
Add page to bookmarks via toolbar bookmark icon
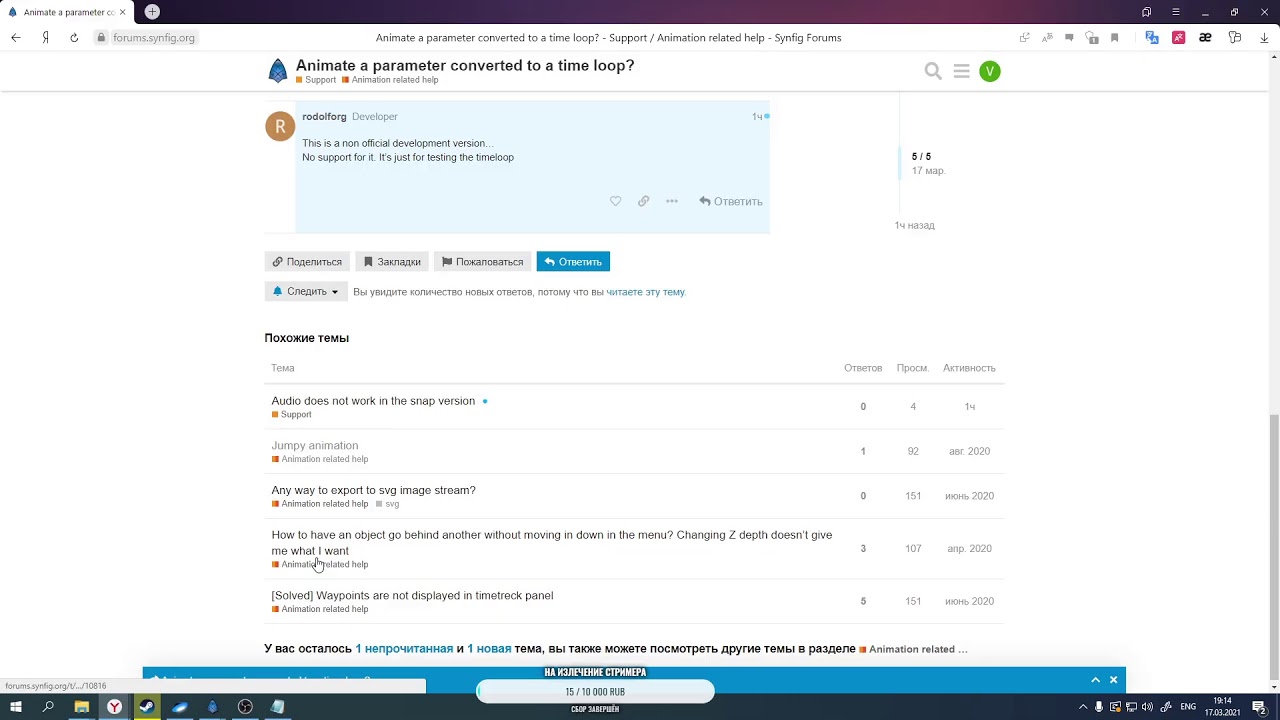[x=1114, y=37]
